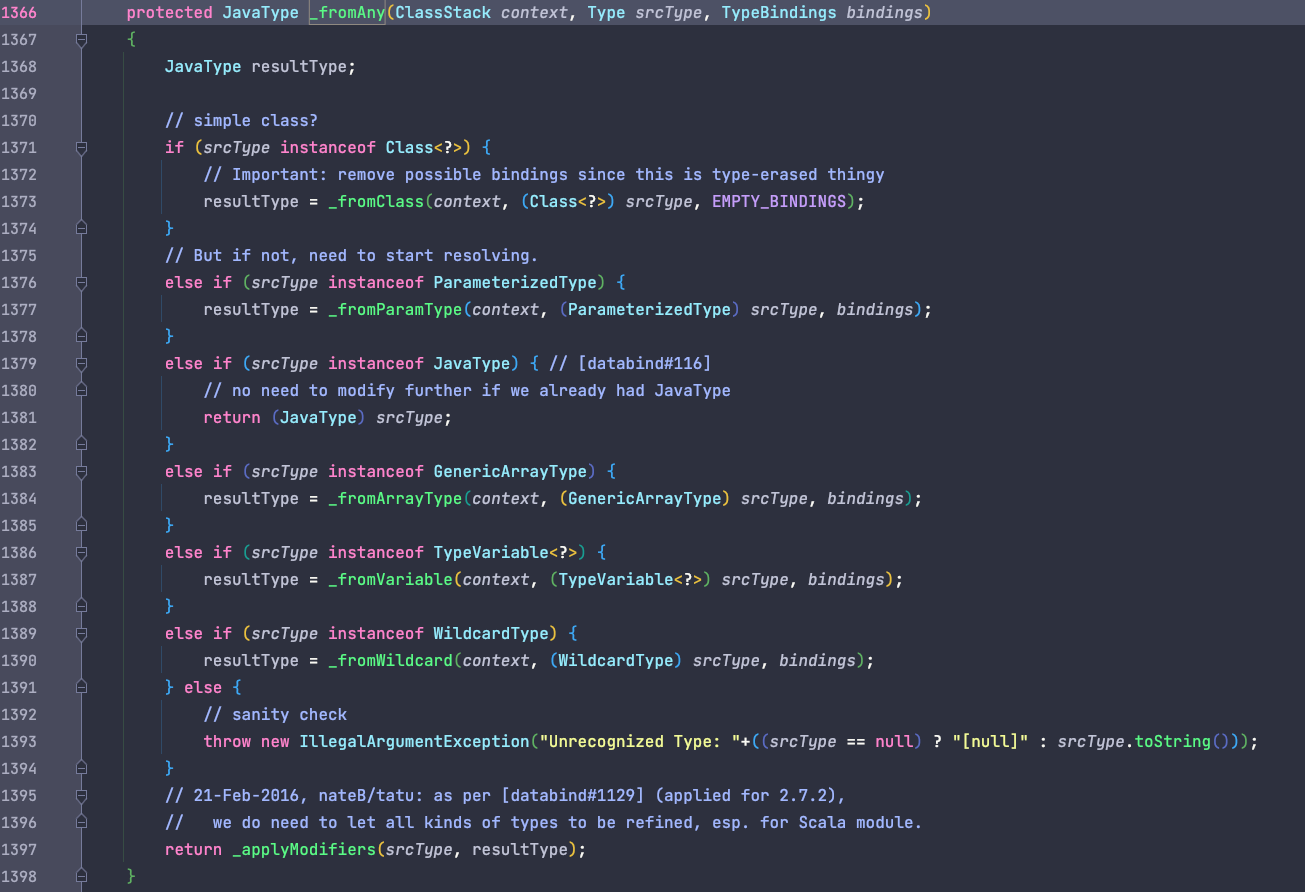Click the fold-end marker beside line 1394
The image size is (1305, 892).
(82, 768)
